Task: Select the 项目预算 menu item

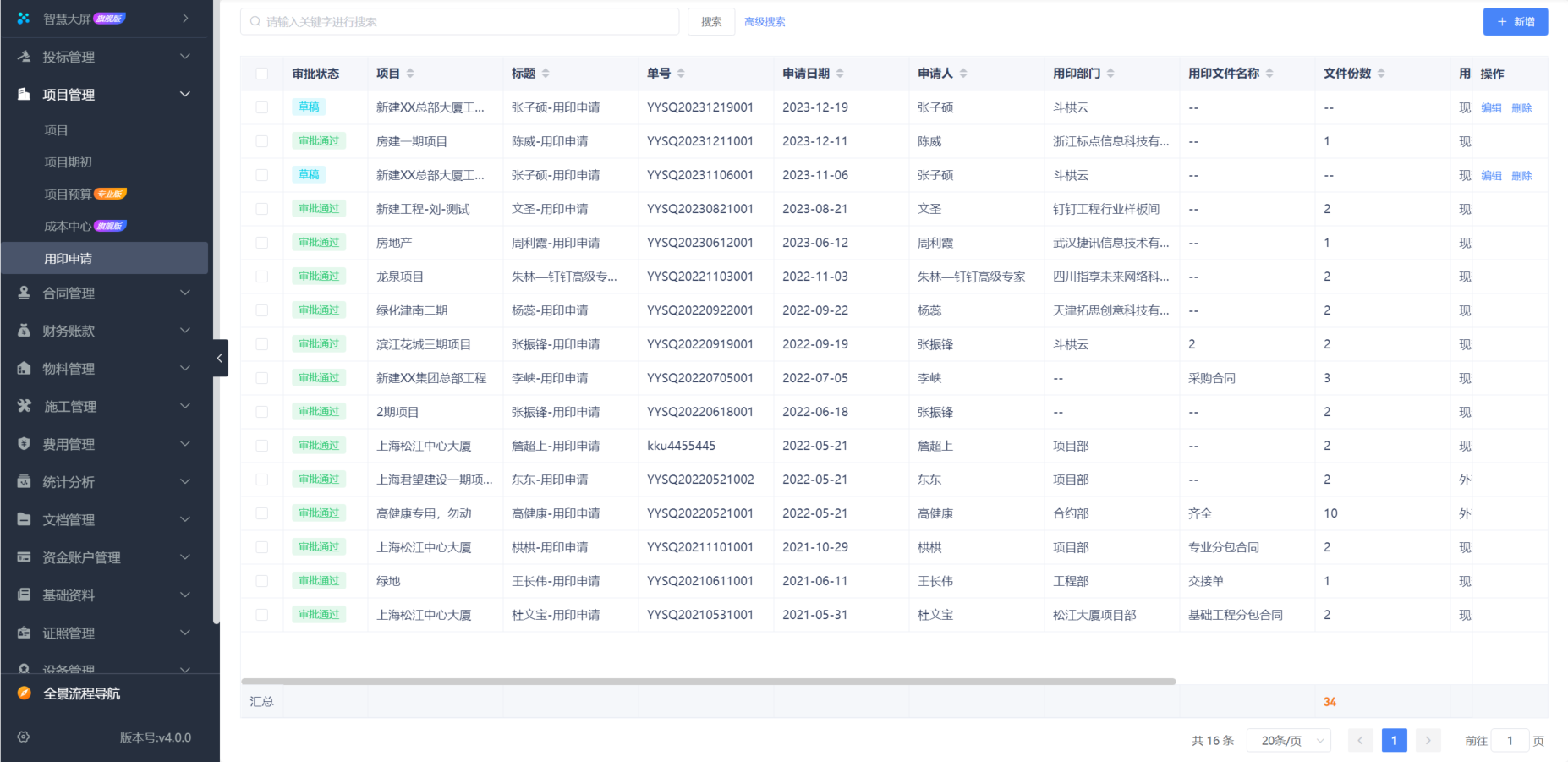Action: click(x=68, y=194)
